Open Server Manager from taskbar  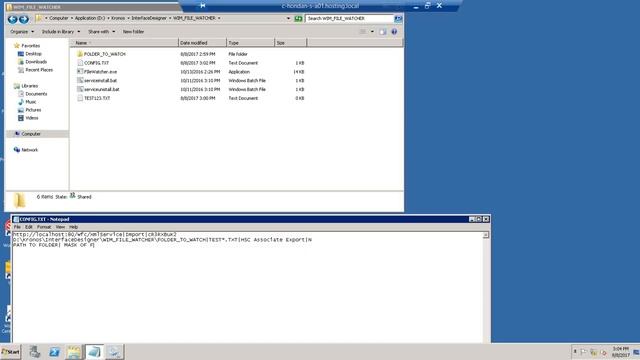coord(34,351)
